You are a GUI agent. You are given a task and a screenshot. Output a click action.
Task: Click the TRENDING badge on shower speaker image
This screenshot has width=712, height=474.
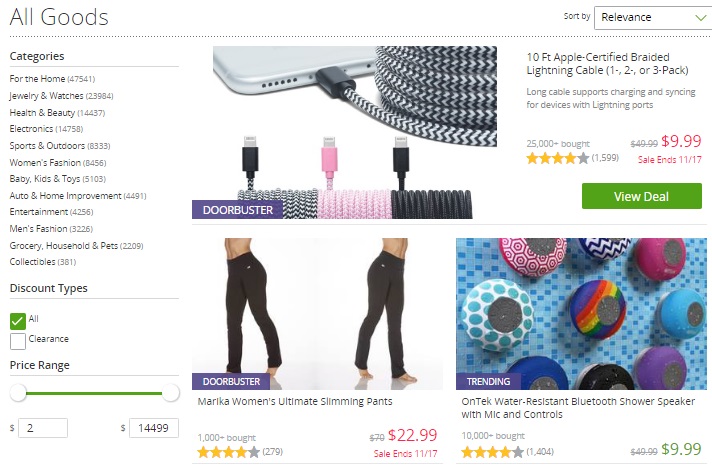[x=488, y=381]
